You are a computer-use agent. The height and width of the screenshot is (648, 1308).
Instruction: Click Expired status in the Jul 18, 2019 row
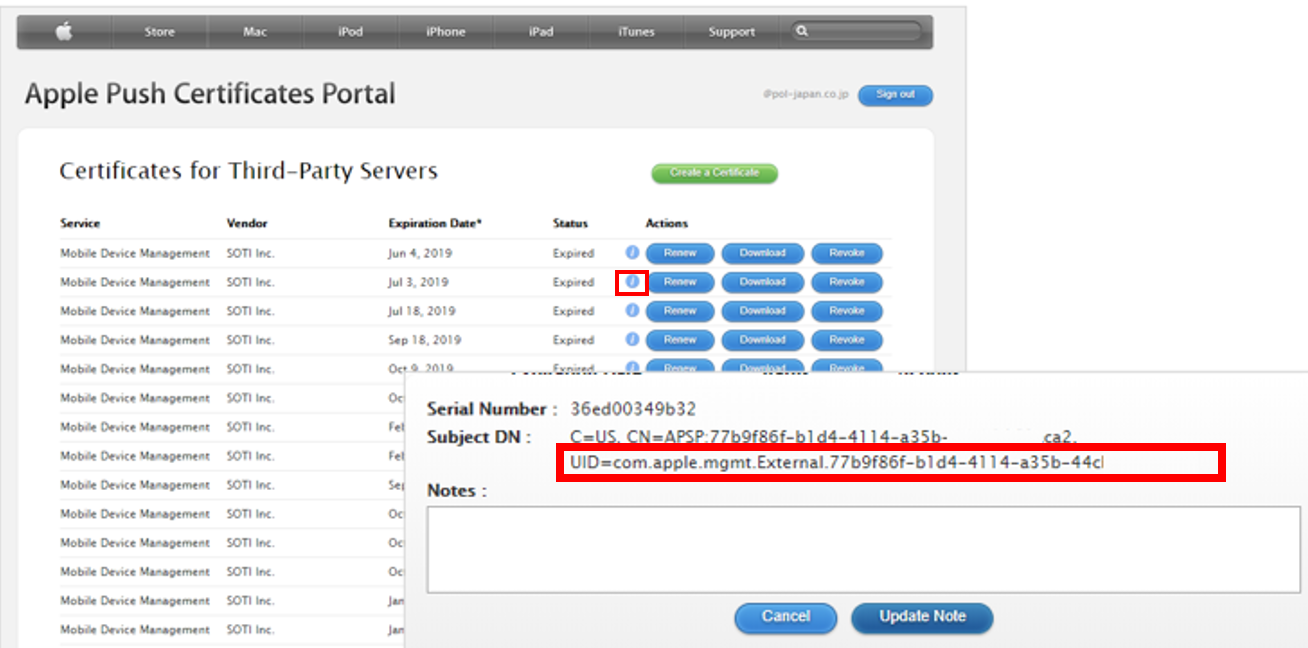click(x=573, y=311)
